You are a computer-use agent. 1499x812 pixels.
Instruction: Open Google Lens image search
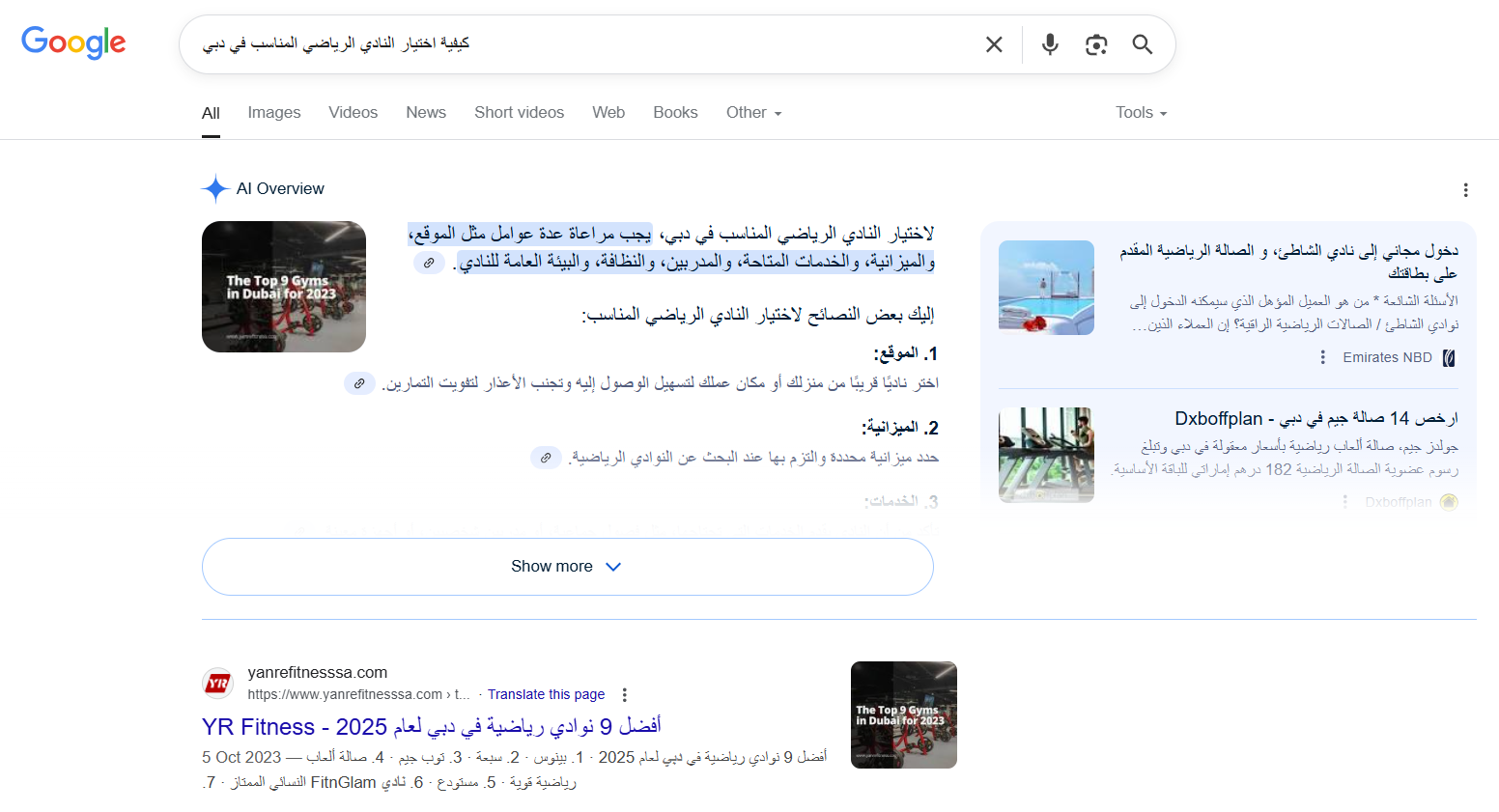point(1096,43)
